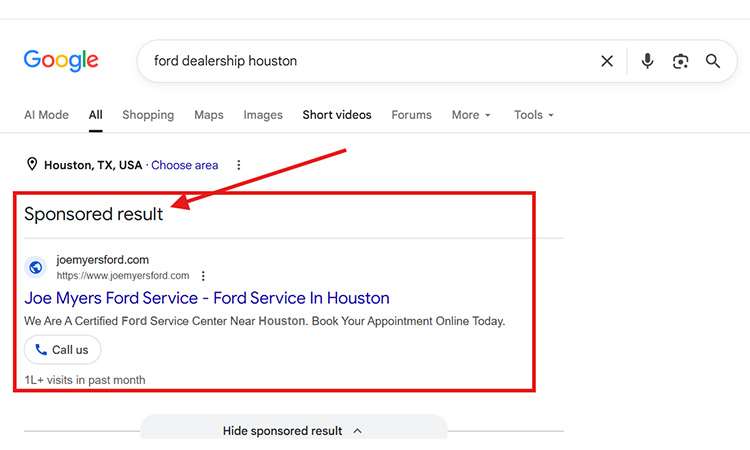Click the joemyersford.com globe favicon

point(36,267)
